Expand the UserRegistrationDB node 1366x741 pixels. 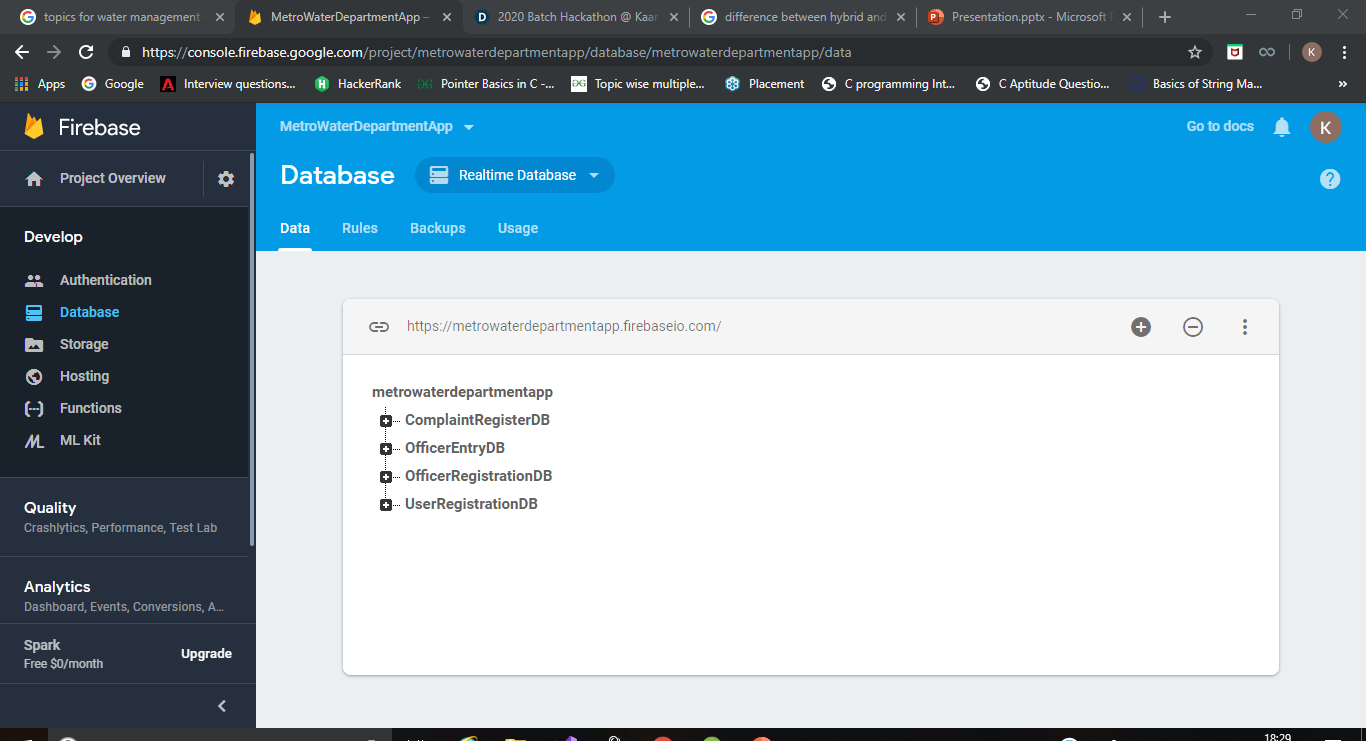coord(386,505)
